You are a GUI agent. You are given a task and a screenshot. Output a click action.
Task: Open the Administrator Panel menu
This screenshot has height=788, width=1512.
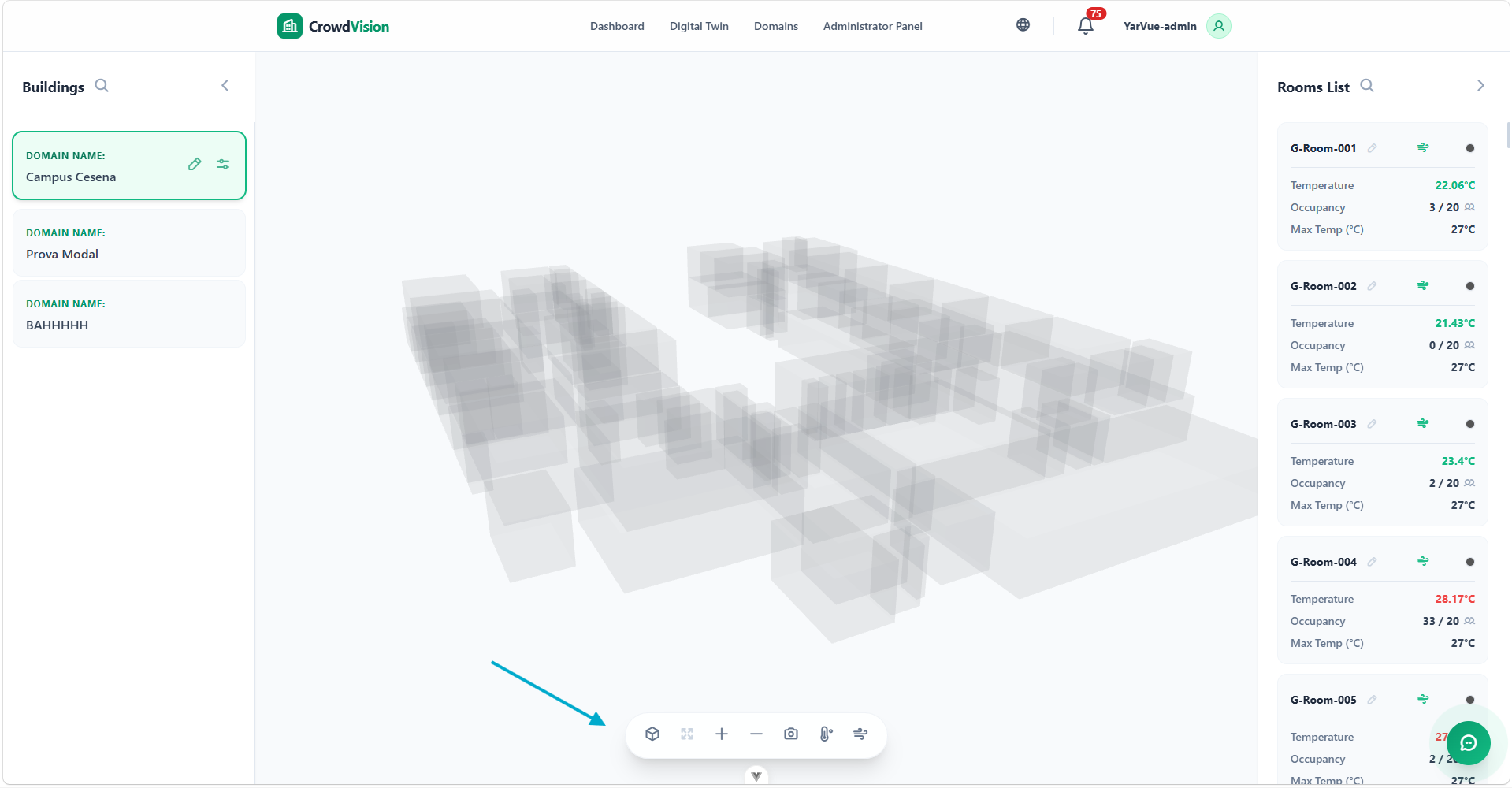tap(873, 26)
